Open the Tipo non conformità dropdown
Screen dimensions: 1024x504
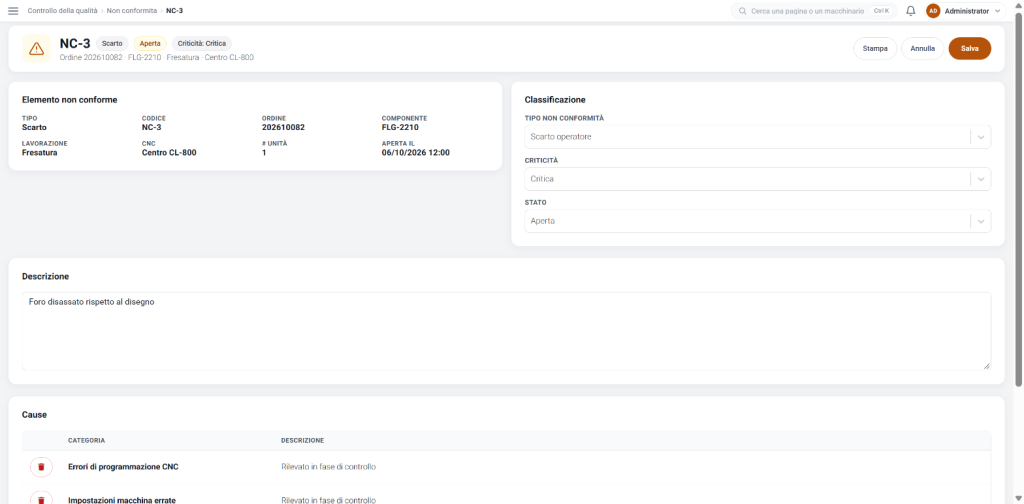pyautogui.click(x=758, y=136)
